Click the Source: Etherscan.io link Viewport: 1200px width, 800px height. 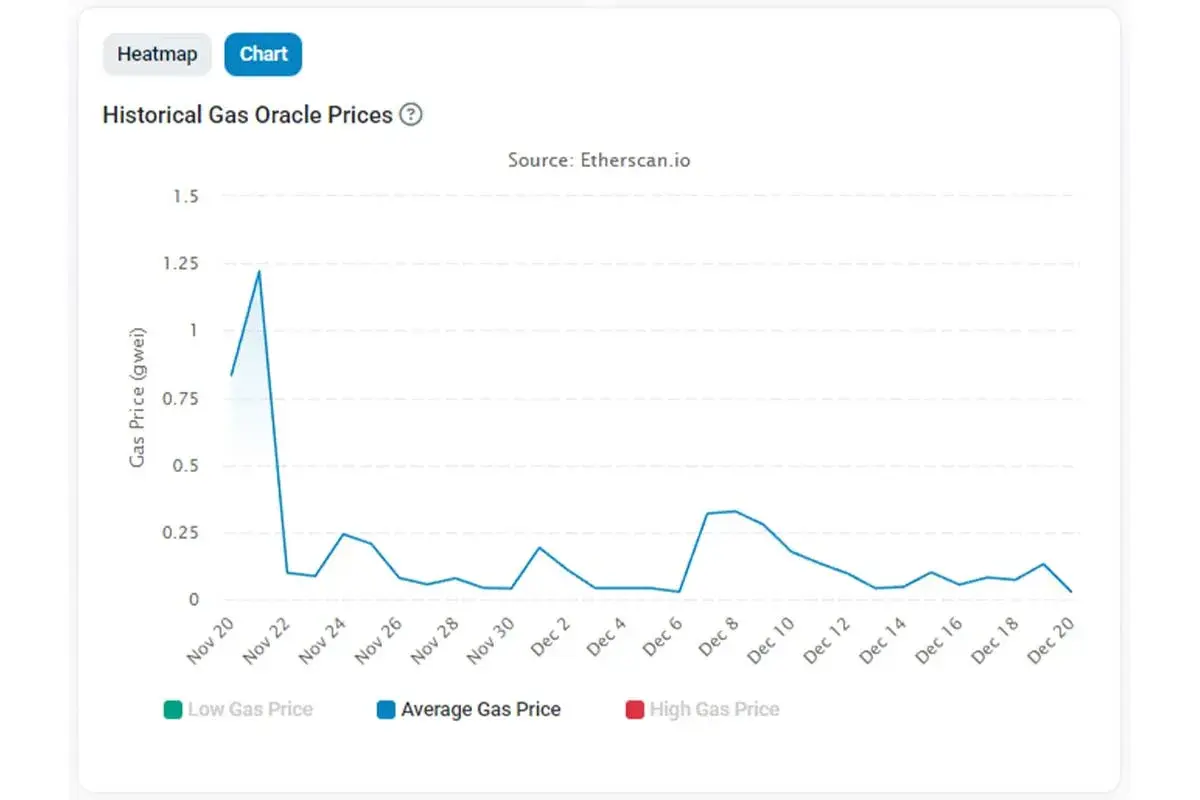[x=599, y=160]
